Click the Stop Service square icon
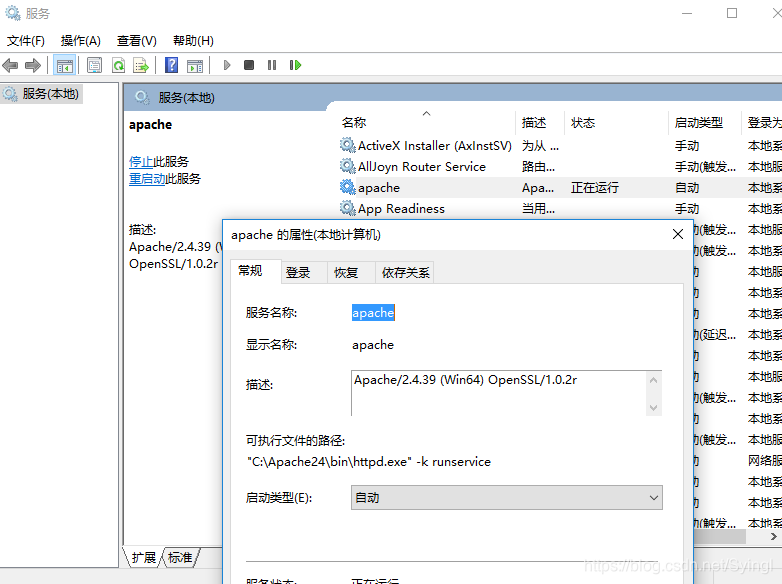The height and width of the screenshot is (584, 782). (249, 65)
